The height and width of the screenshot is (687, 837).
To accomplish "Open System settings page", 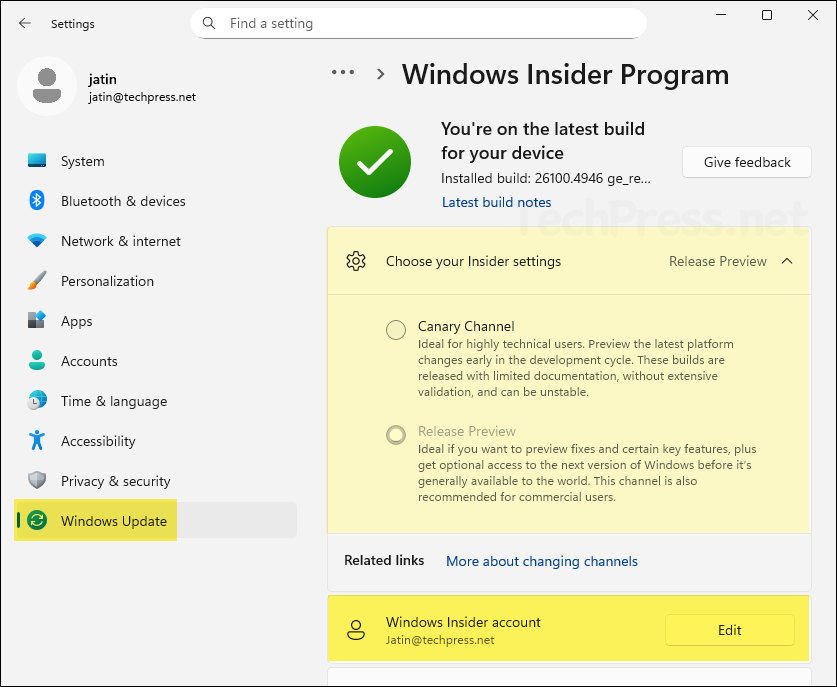I will 156,161.
